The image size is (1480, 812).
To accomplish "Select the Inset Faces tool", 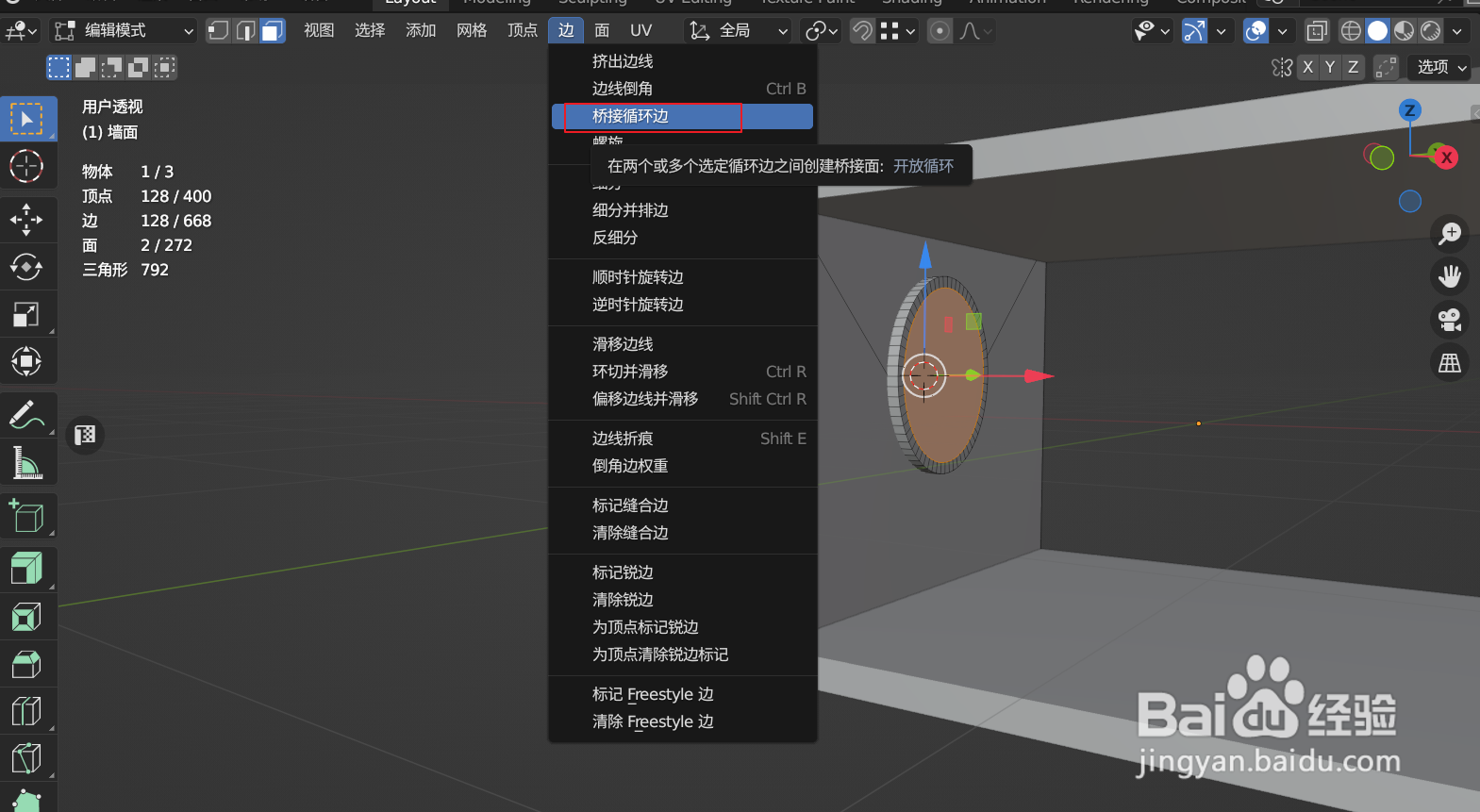I will 26,617.
